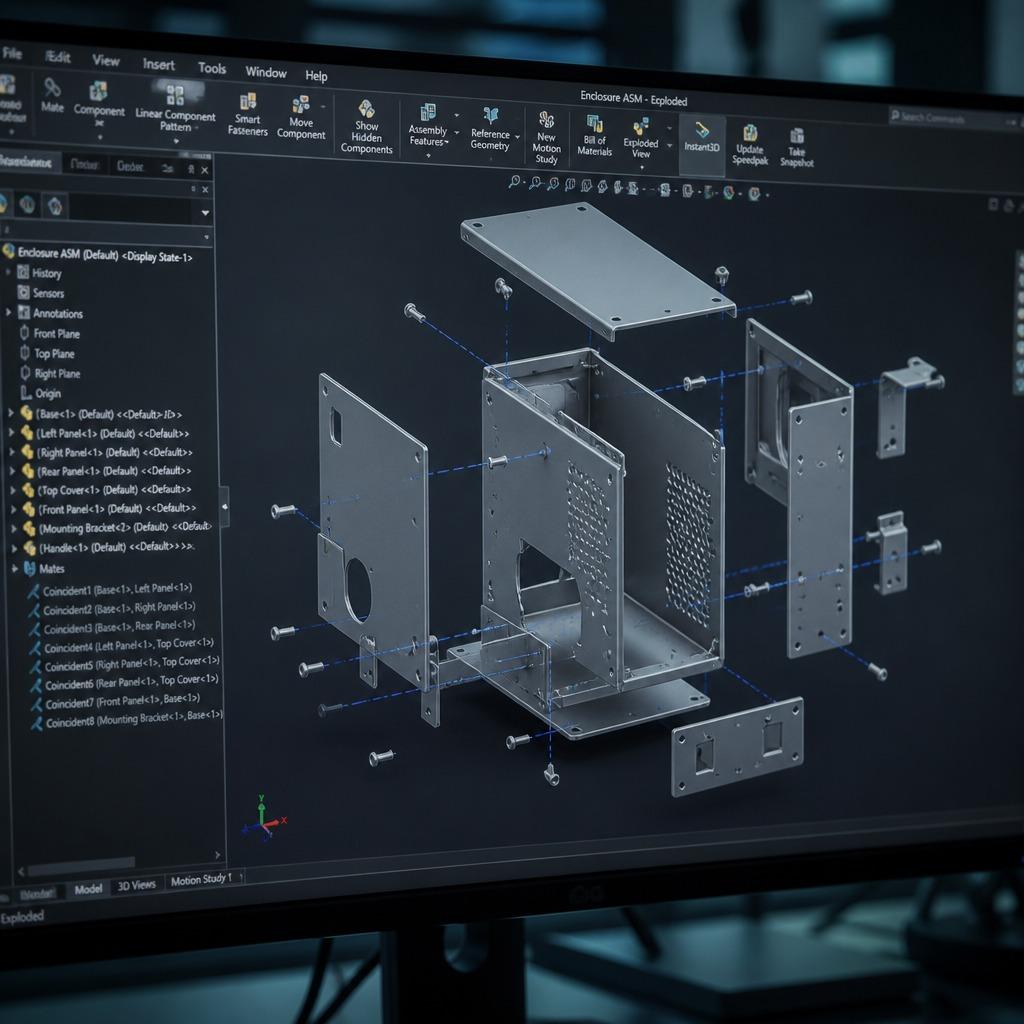Screen dimensions: 1024x1024
Task: Click the zoom to fit magnifier icon
Action: [x=515, y=182]
